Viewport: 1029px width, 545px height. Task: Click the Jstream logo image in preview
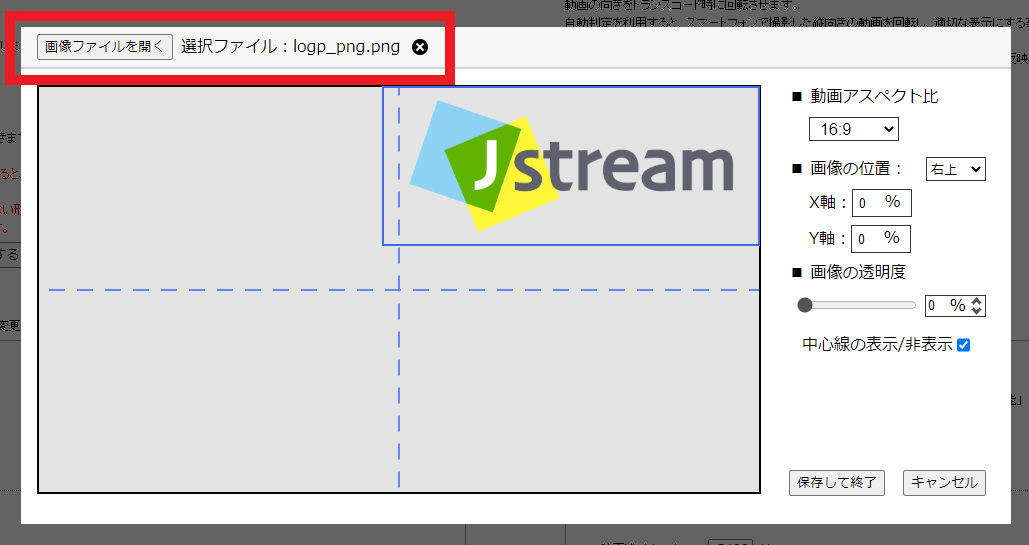571,165
